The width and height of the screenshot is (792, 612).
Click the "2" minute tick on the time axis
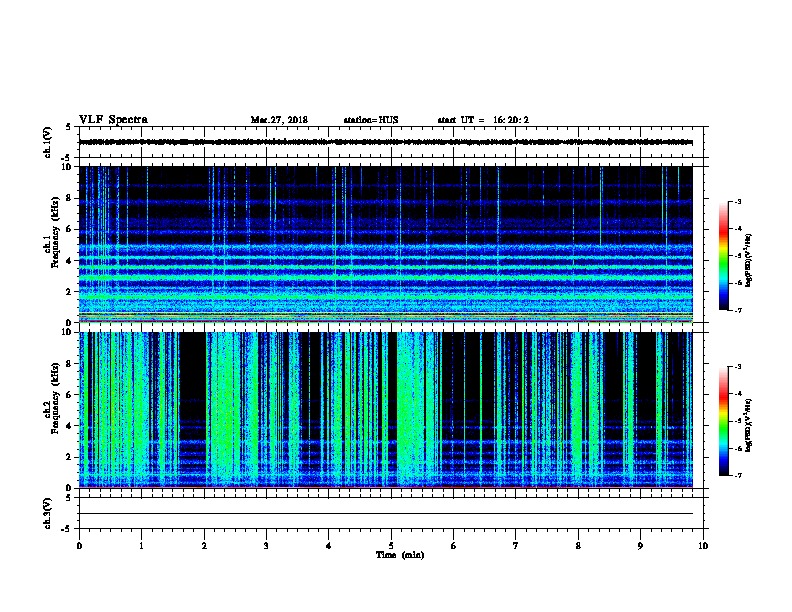click(x=204, y=546)
